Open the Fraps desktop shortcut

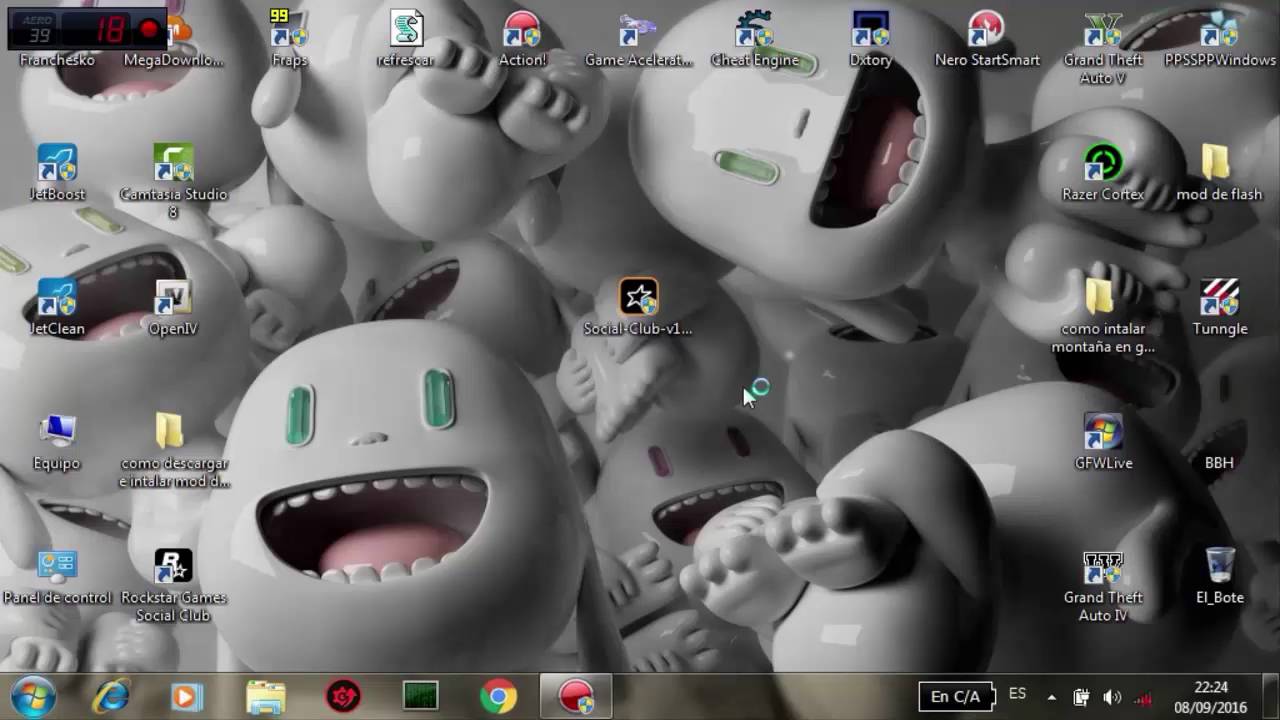point(289,38)
